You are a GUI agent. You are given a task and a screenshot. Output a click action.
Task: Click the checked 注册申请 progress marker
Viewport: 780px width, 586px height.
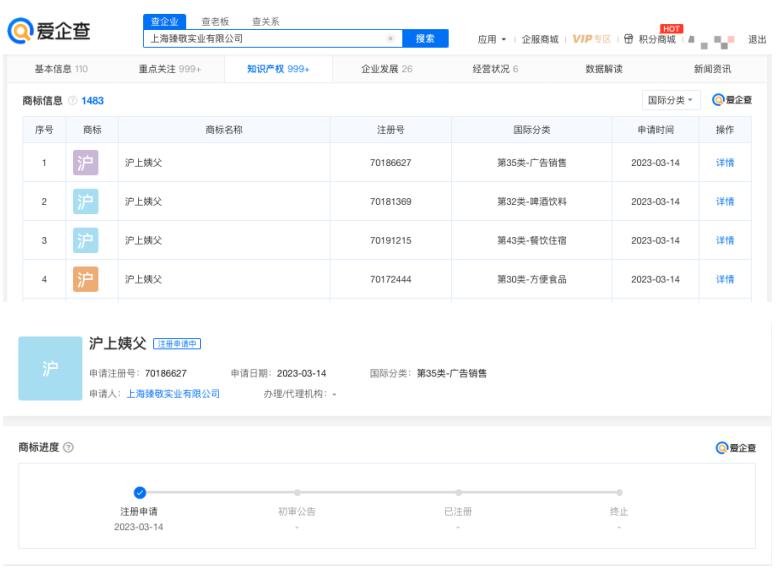[140, 492]
